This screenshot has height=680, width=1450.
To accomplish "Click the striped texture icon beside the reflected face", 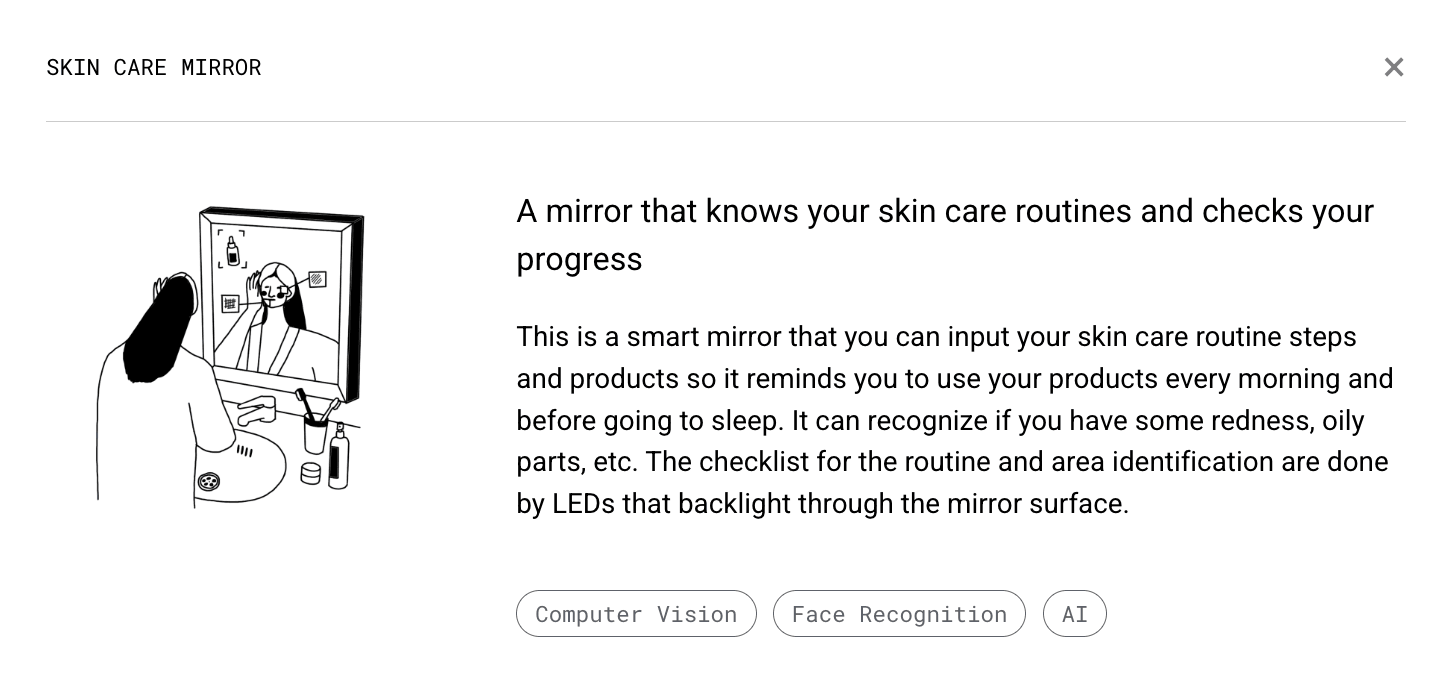I will tap(316, 279).
